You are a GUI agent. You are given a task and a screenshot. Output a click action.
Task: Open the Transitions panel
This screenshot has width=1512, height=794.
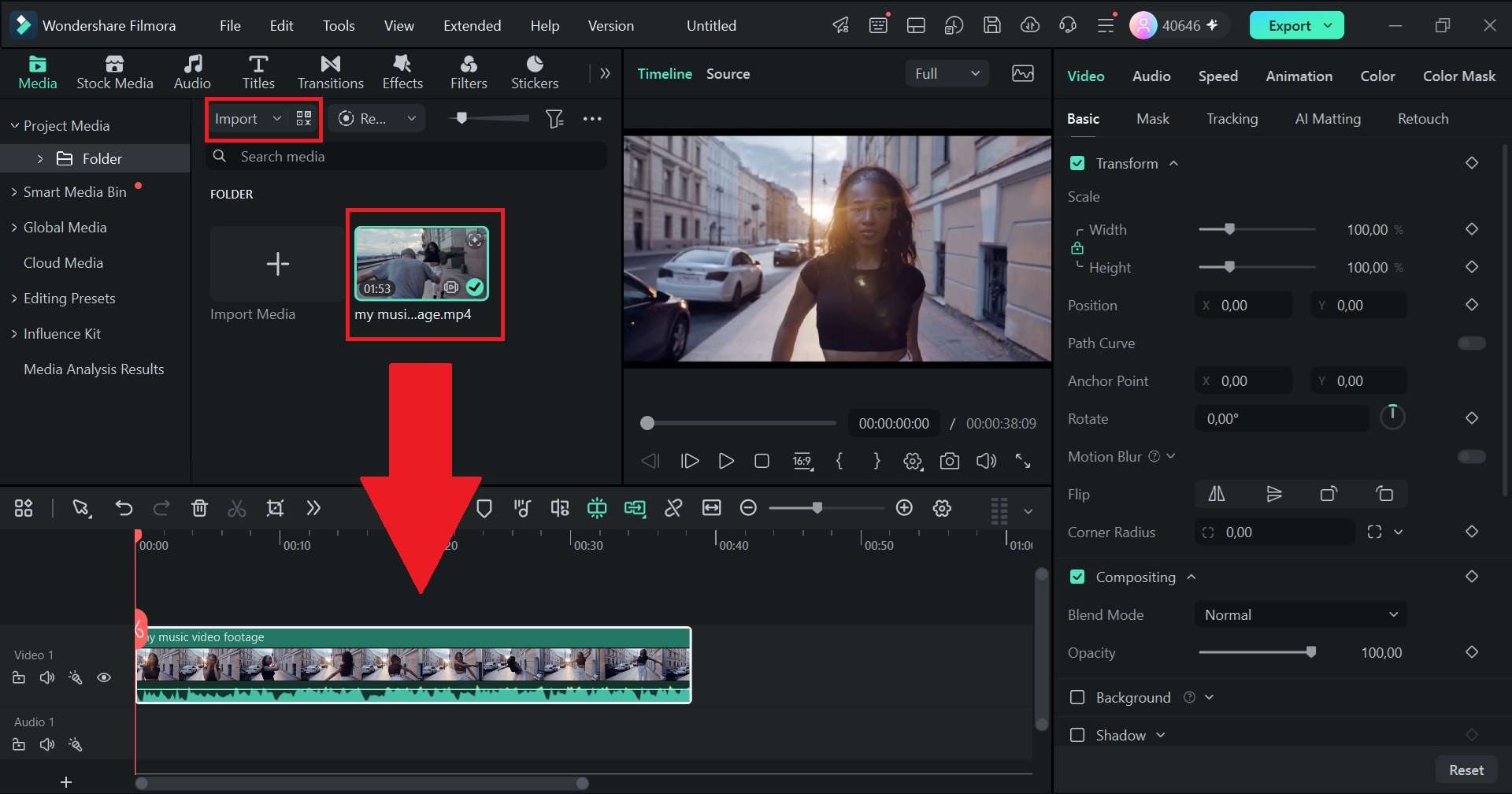click(331, 72)
